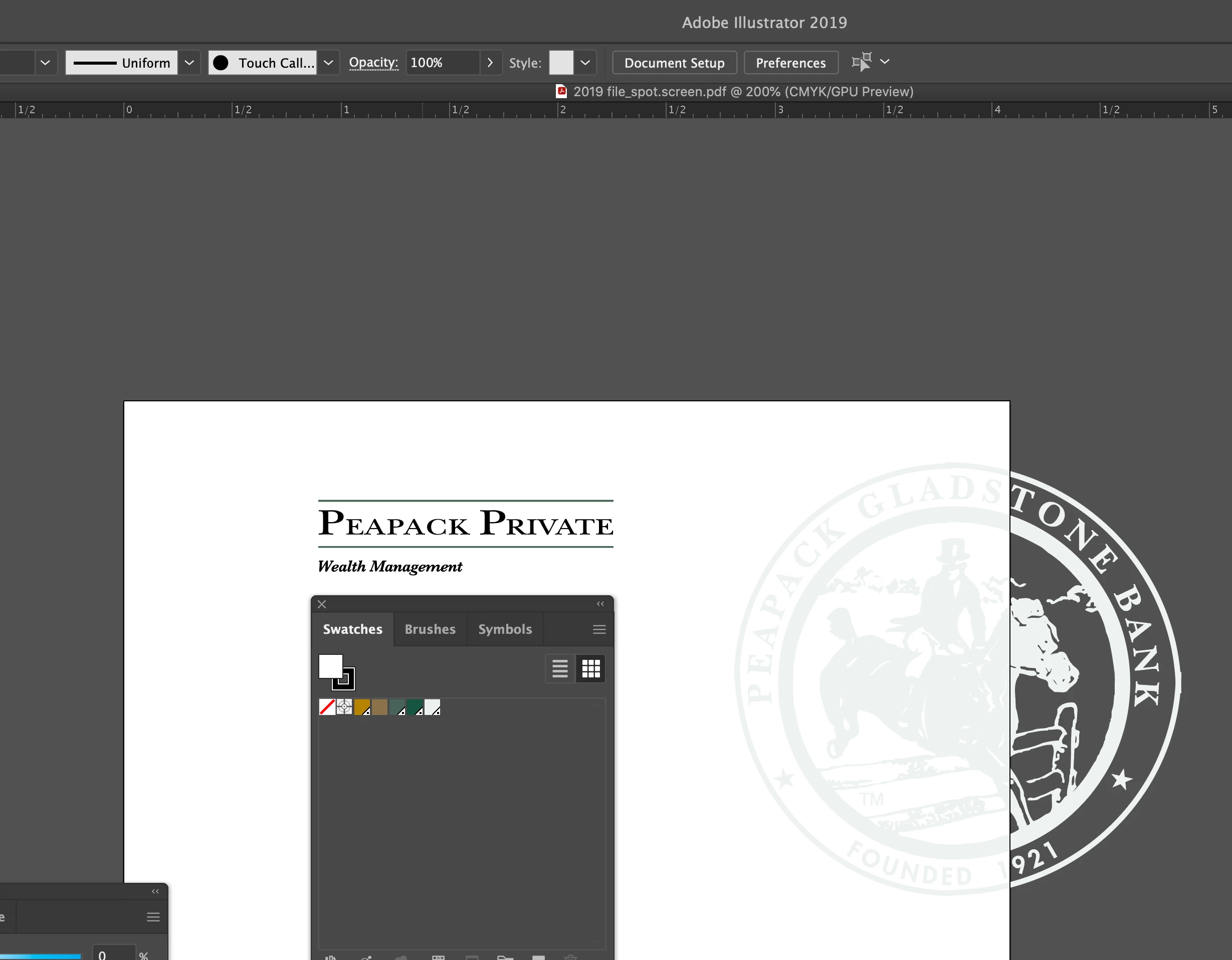
Task: Select the Registration swatch crosshair icon
Action: pyautogui.click(x=344, y=707)
